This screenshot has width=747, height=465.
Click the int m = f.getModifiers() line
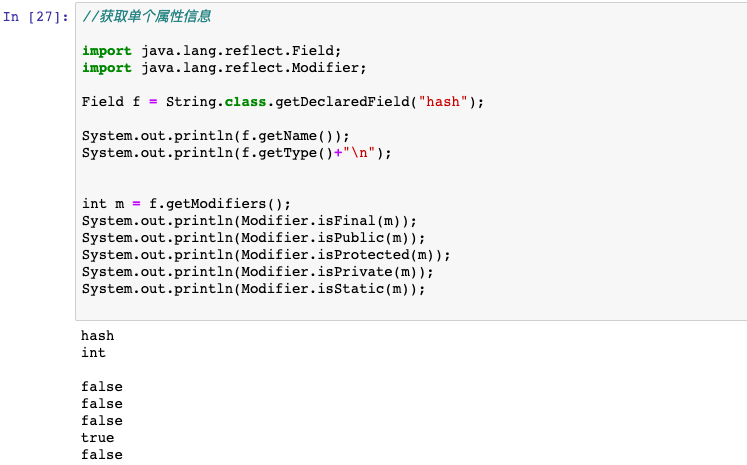186,204
